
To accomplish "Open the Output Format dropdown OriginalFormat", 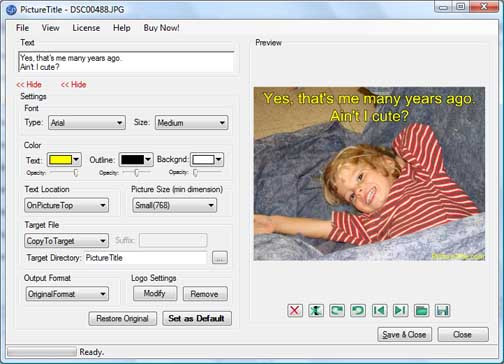I will pos(67,294).
